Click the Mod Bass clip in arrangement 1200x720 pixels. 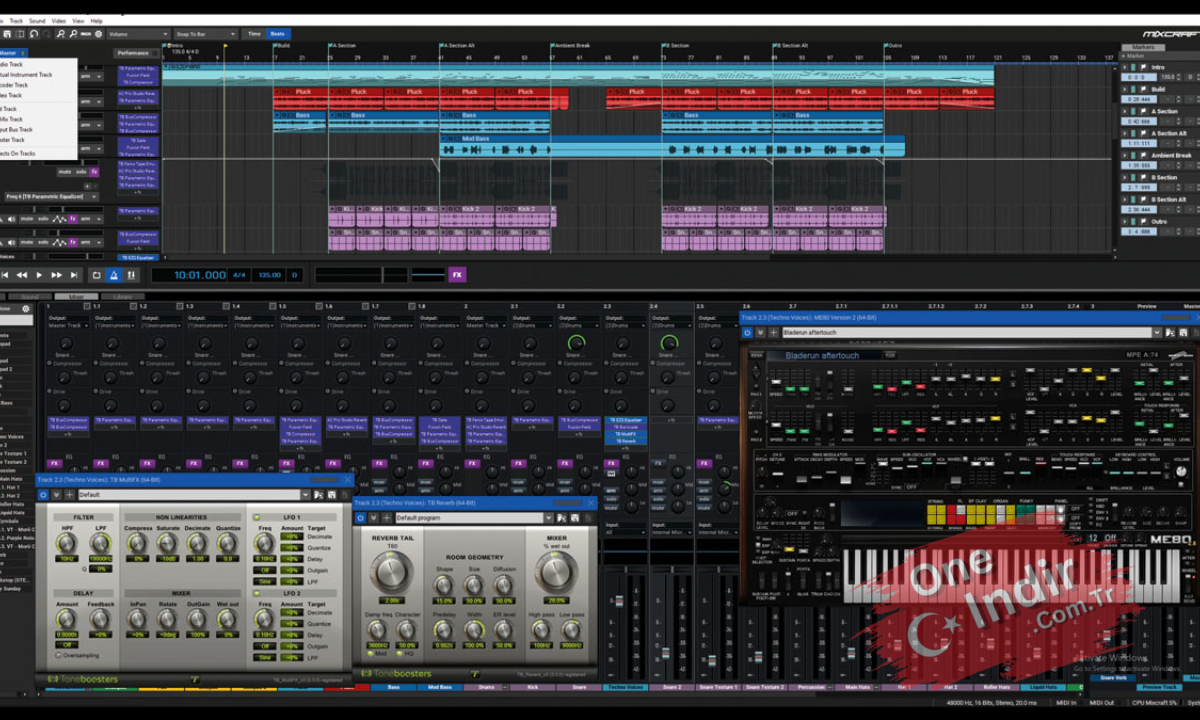671,146
